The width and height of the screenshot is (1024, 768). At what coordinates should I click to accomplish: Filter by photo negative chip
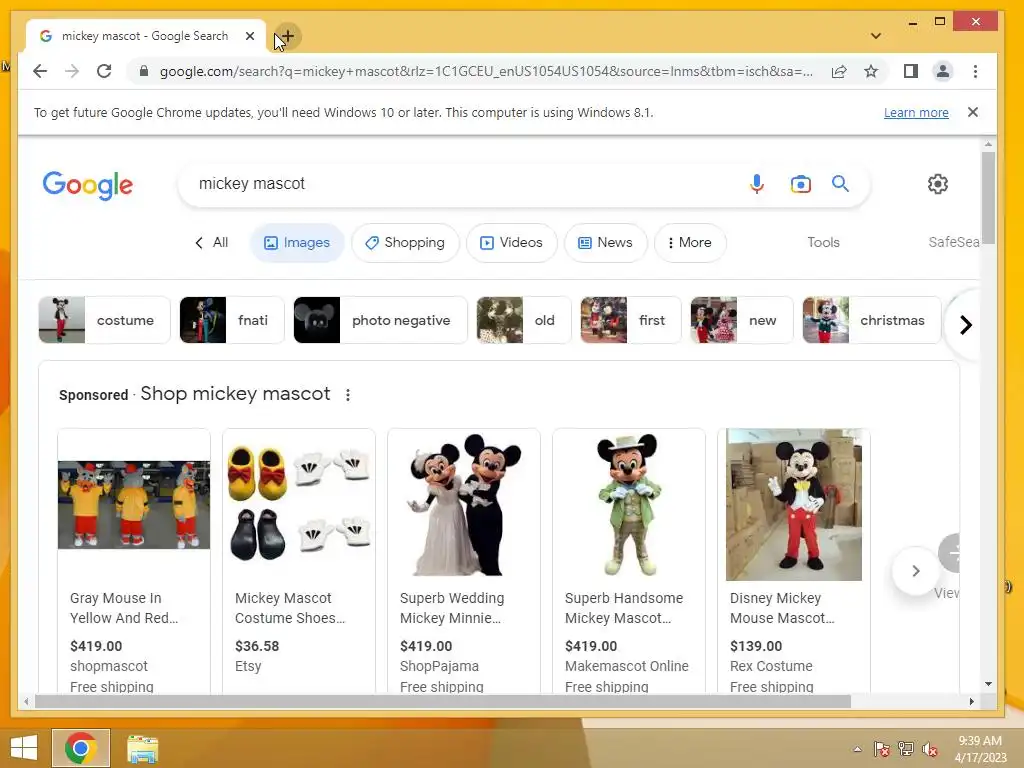[381, 320]
